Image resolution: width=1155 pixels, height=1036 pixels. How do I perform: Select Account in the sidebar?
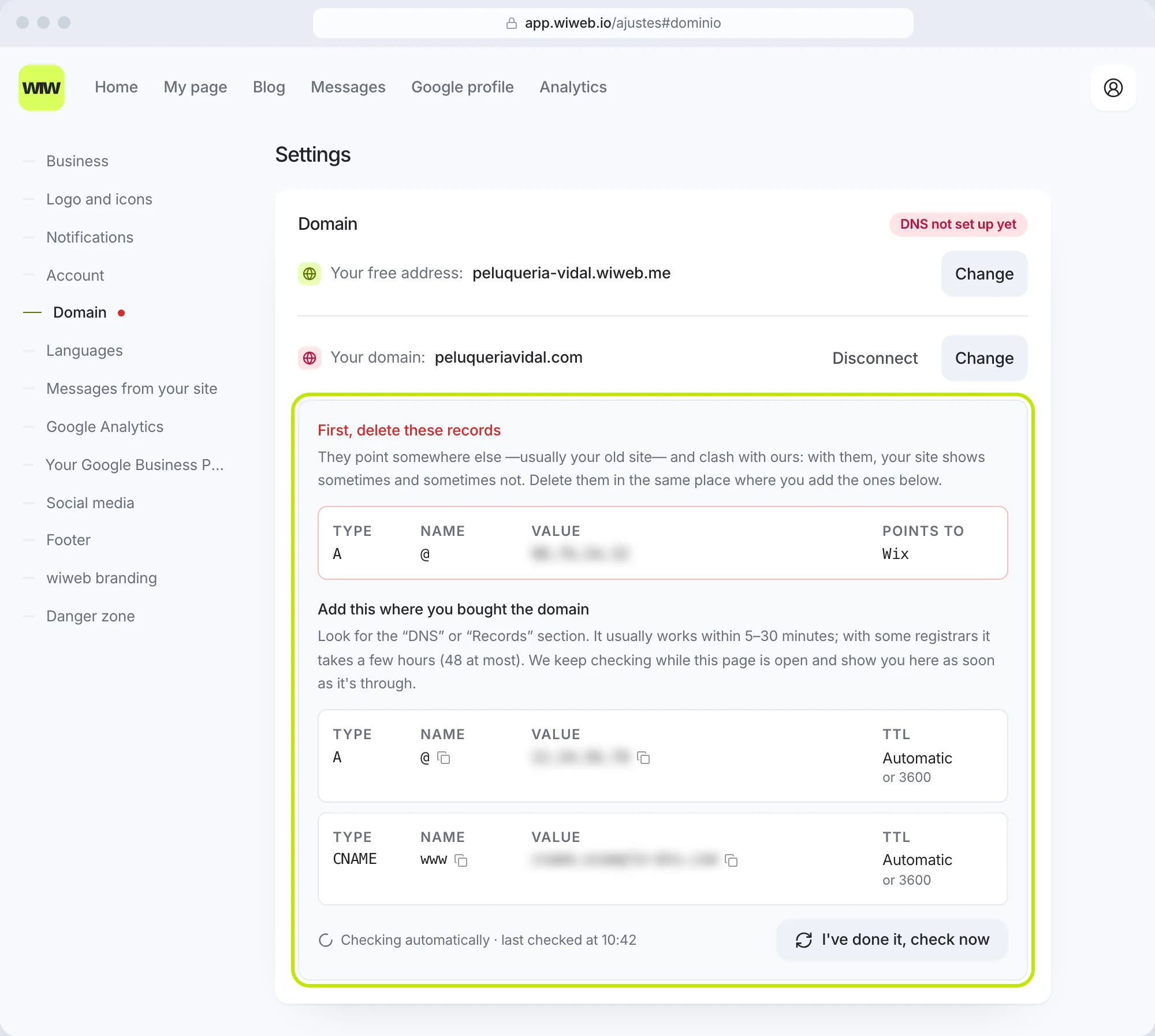[x=75, y=275]
